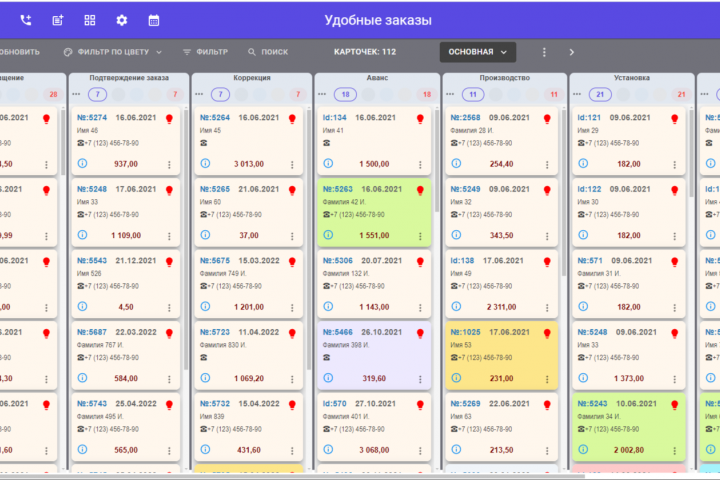
Task: Click info icon on card Id:570
Action: [328, 449]
